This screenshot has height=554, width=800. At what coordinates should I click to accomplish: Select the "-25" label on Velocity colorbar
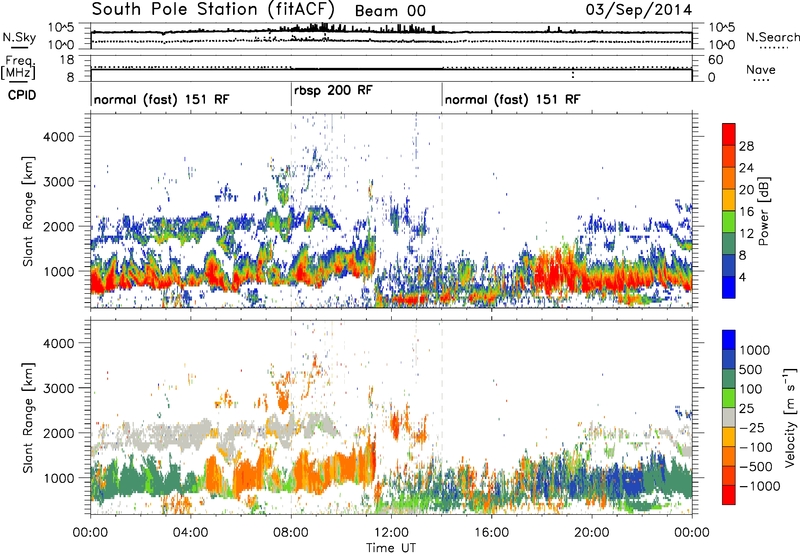coord(751,427)
